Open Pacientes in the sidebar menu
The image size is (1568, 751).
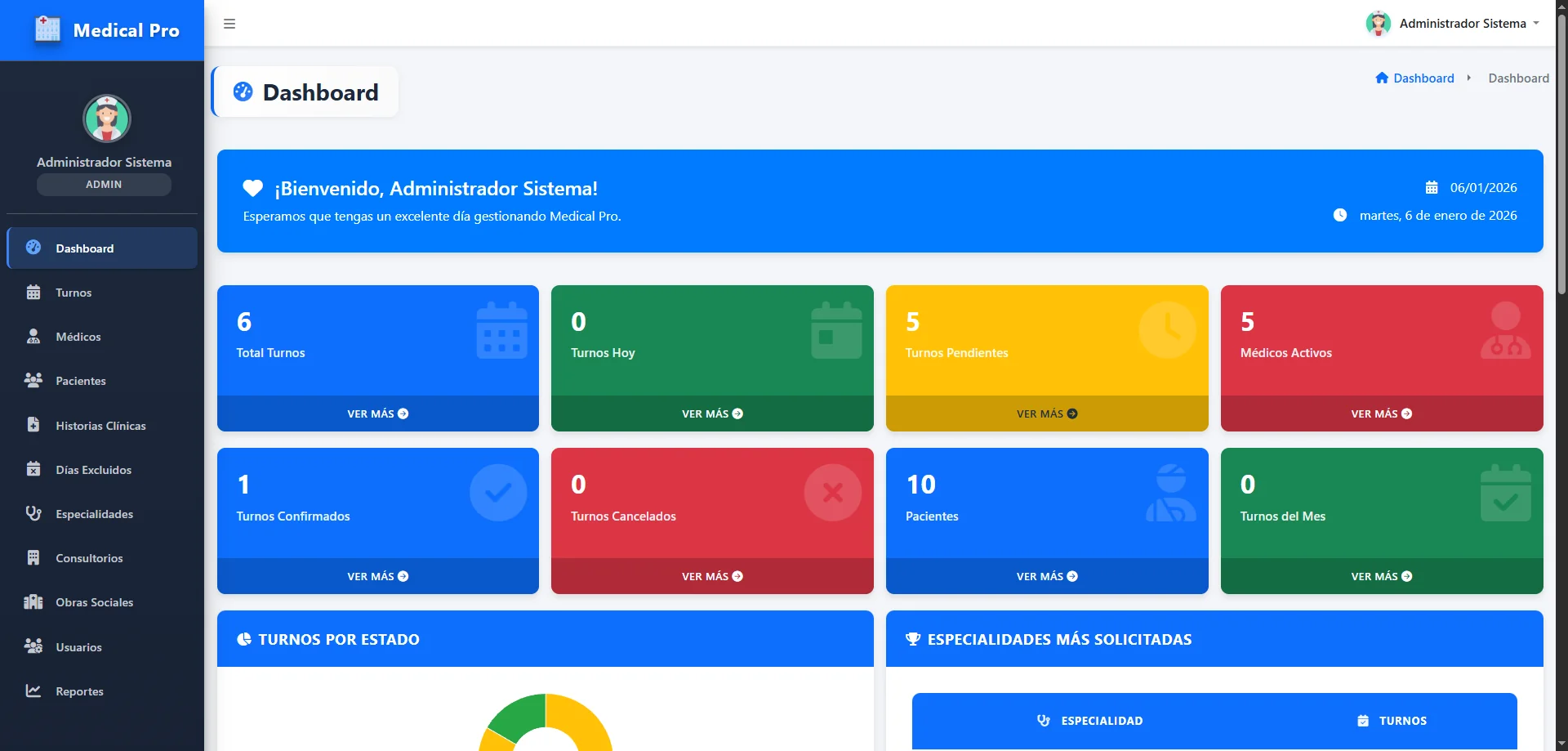(102, 381)
